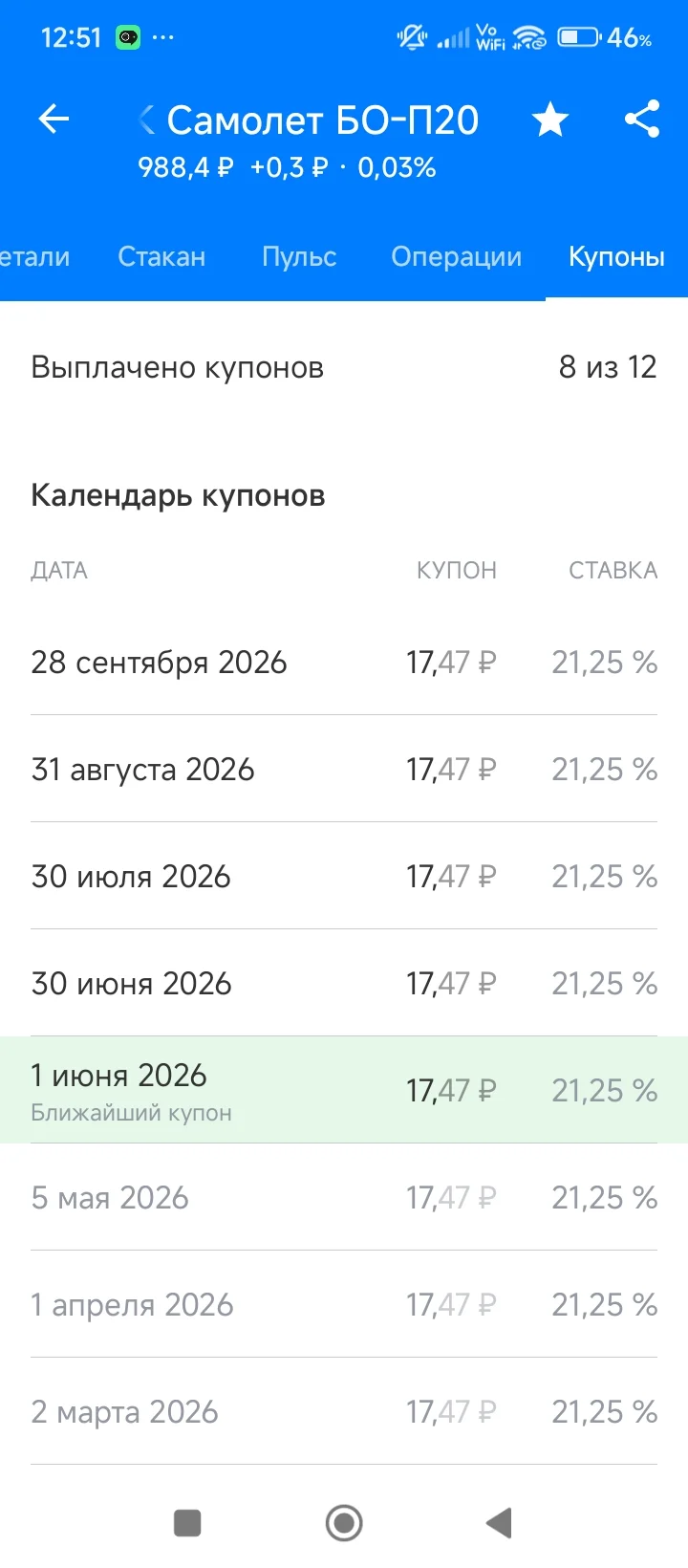This screenshot has height=1568, width=688.
Task: Tap the small chevron before Самолет title
Action: coord(146,120)
